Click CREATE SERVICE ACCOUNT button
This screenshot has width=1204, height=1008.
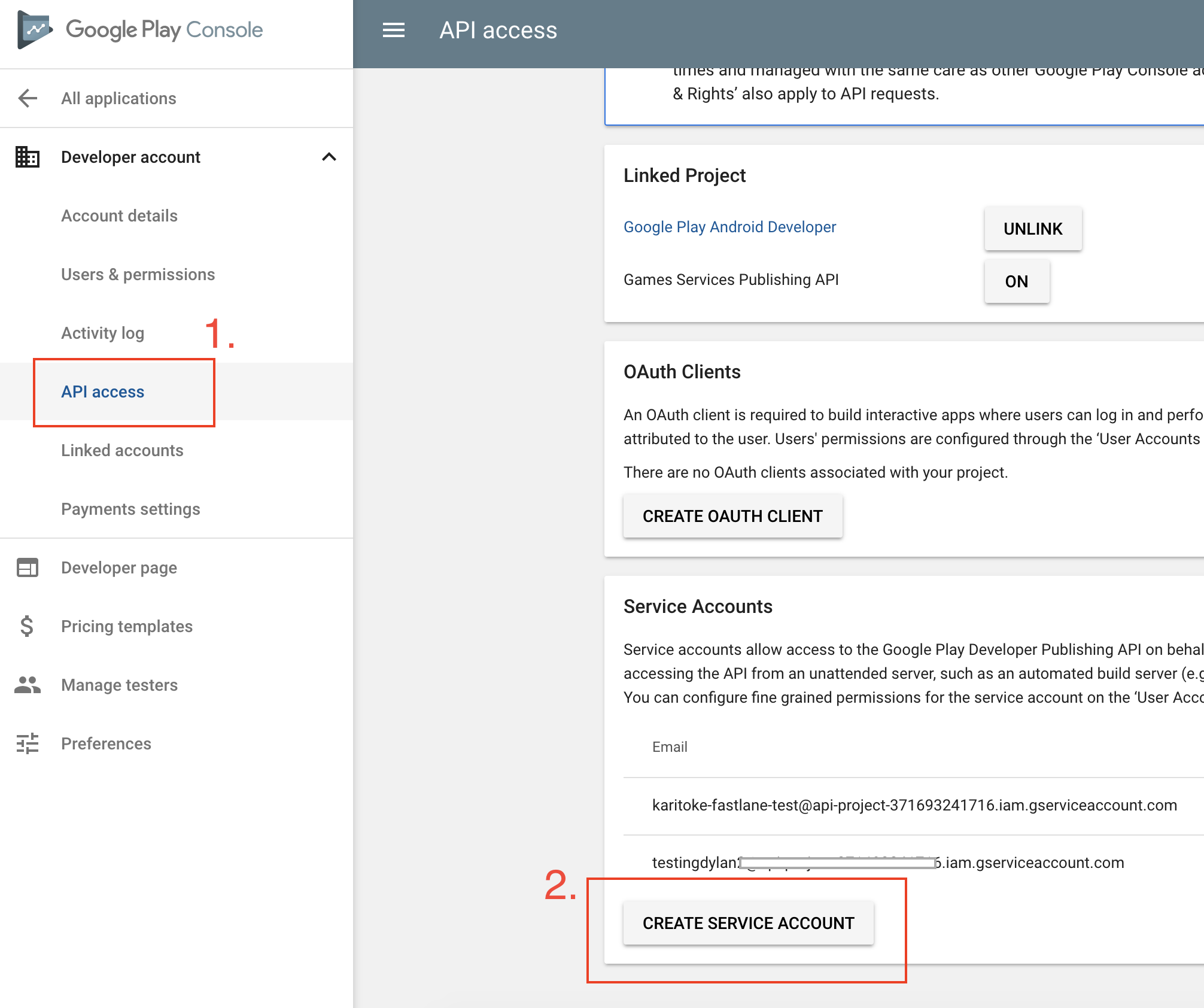point(748,923)
